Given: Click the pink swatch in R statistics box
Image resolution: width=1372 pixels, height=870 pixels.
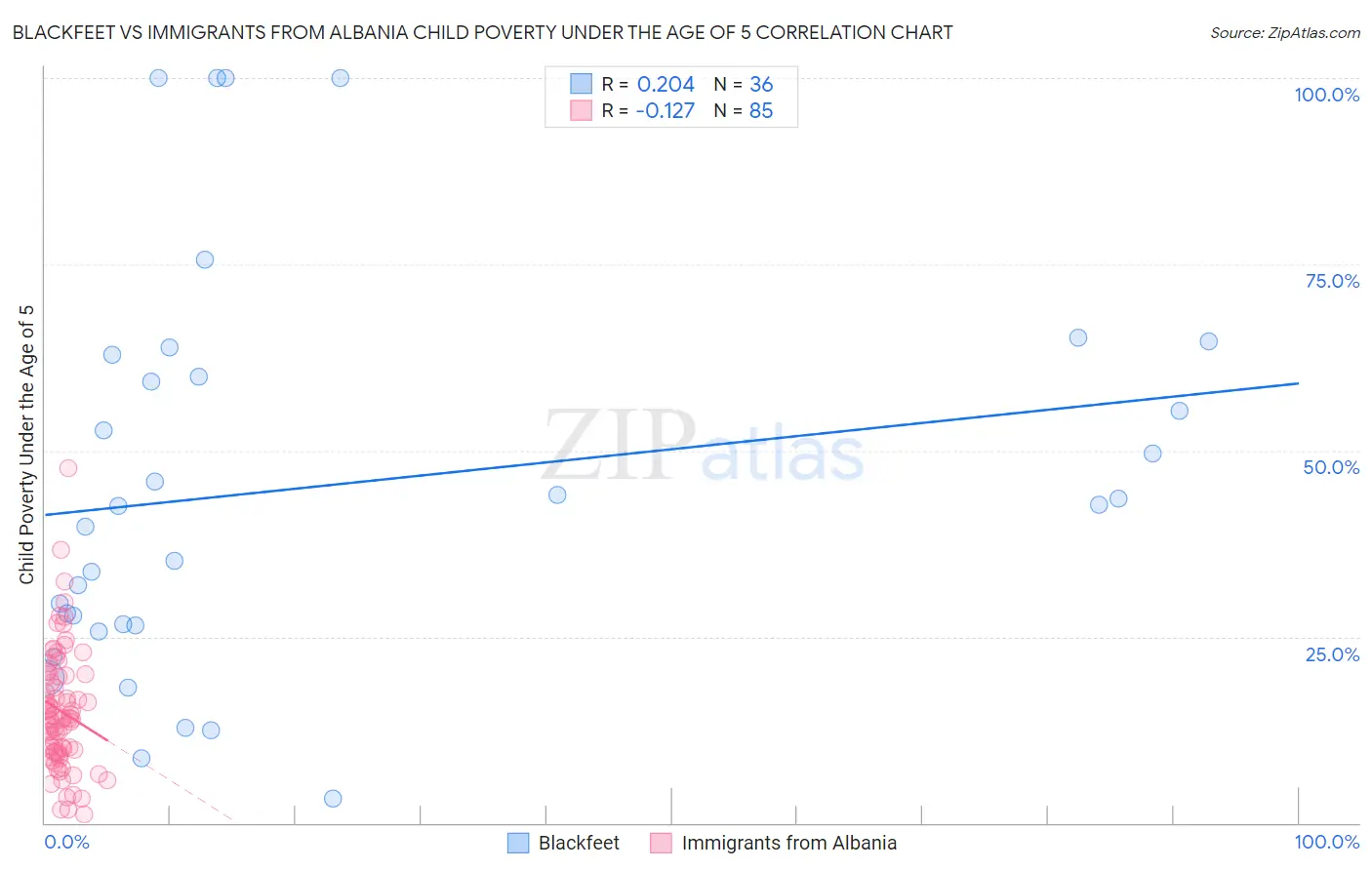Looking at the screenshot, I should [x=582, y=110].
